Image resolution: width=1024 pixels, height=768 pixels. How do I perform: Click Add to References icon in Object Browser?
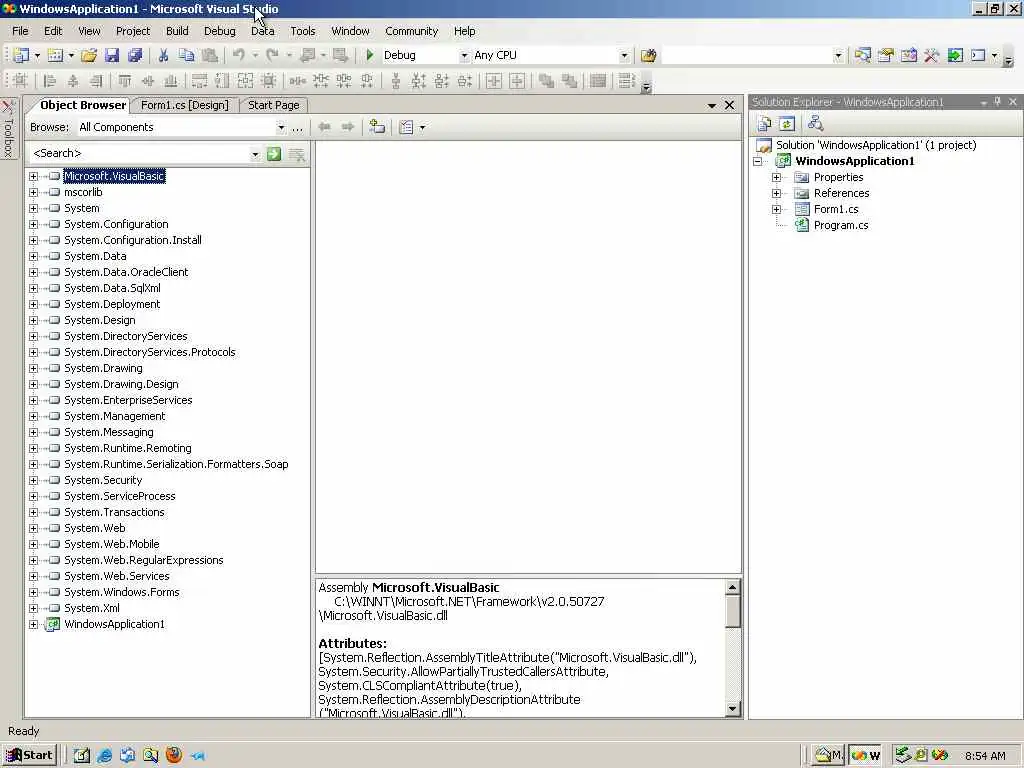377,127
